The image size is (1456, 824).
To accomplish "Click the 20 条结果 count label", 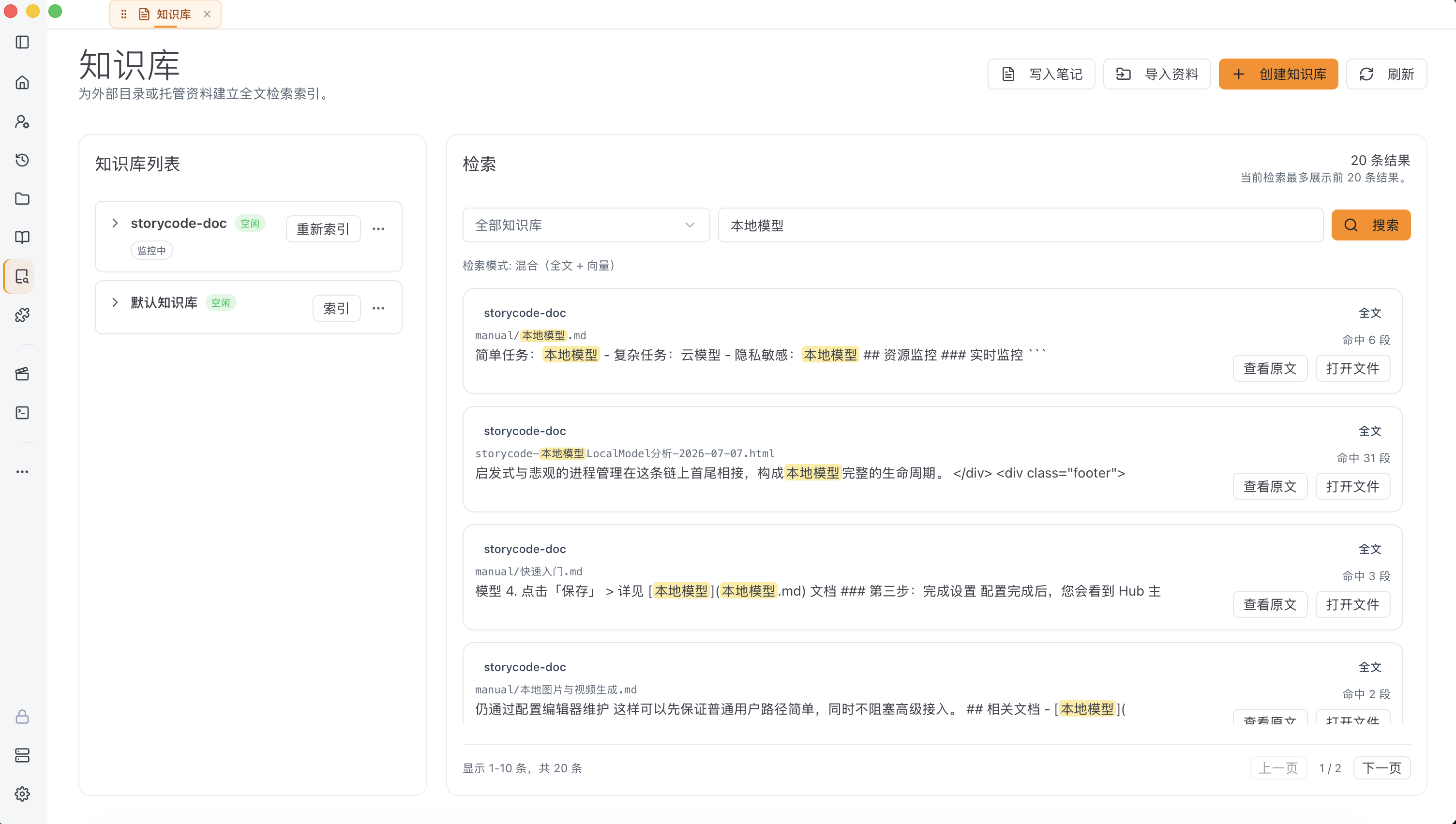I will pos(1380,160).
